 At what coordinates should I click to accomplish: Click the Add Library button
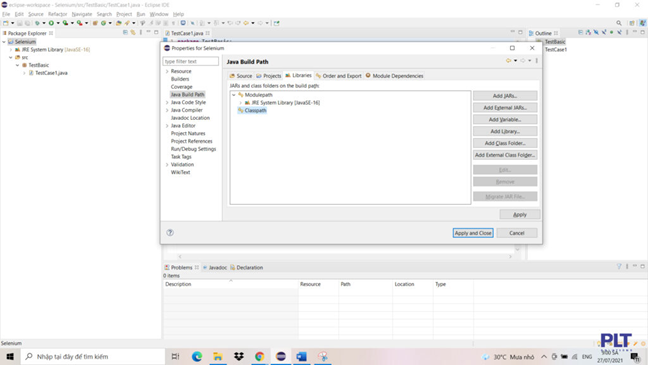pos(505,131)
